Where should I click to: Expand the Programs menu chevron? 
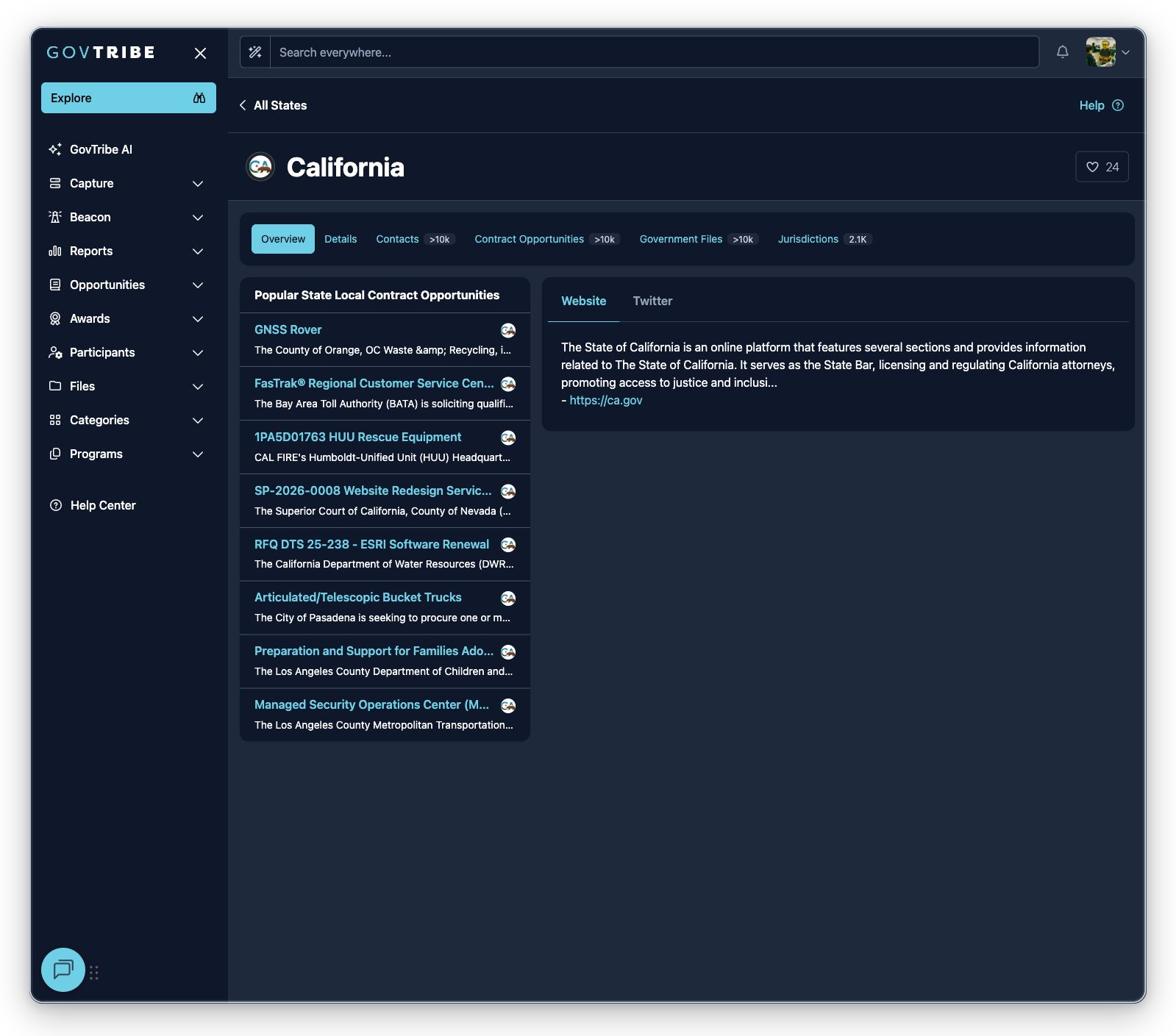pyautogui.click(x=198, y=454)
